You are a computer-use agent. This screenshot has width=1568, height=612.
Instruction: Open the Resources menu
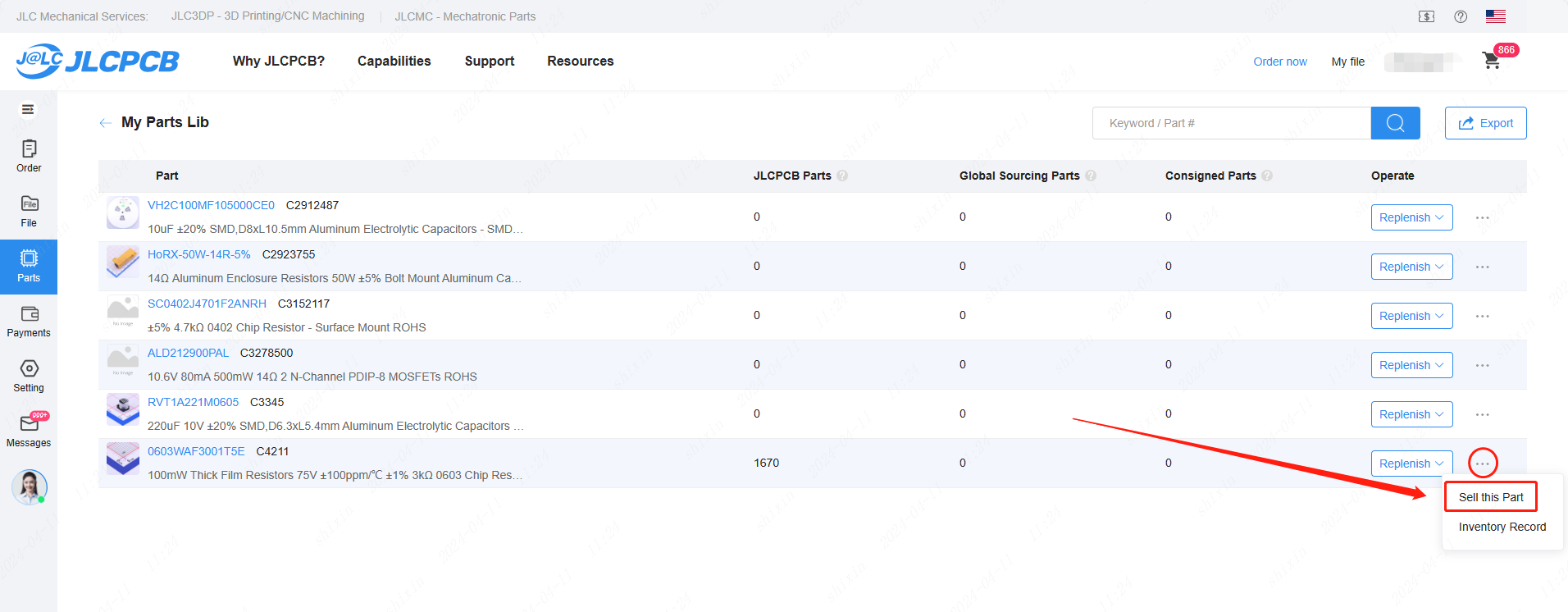[581, 62]
